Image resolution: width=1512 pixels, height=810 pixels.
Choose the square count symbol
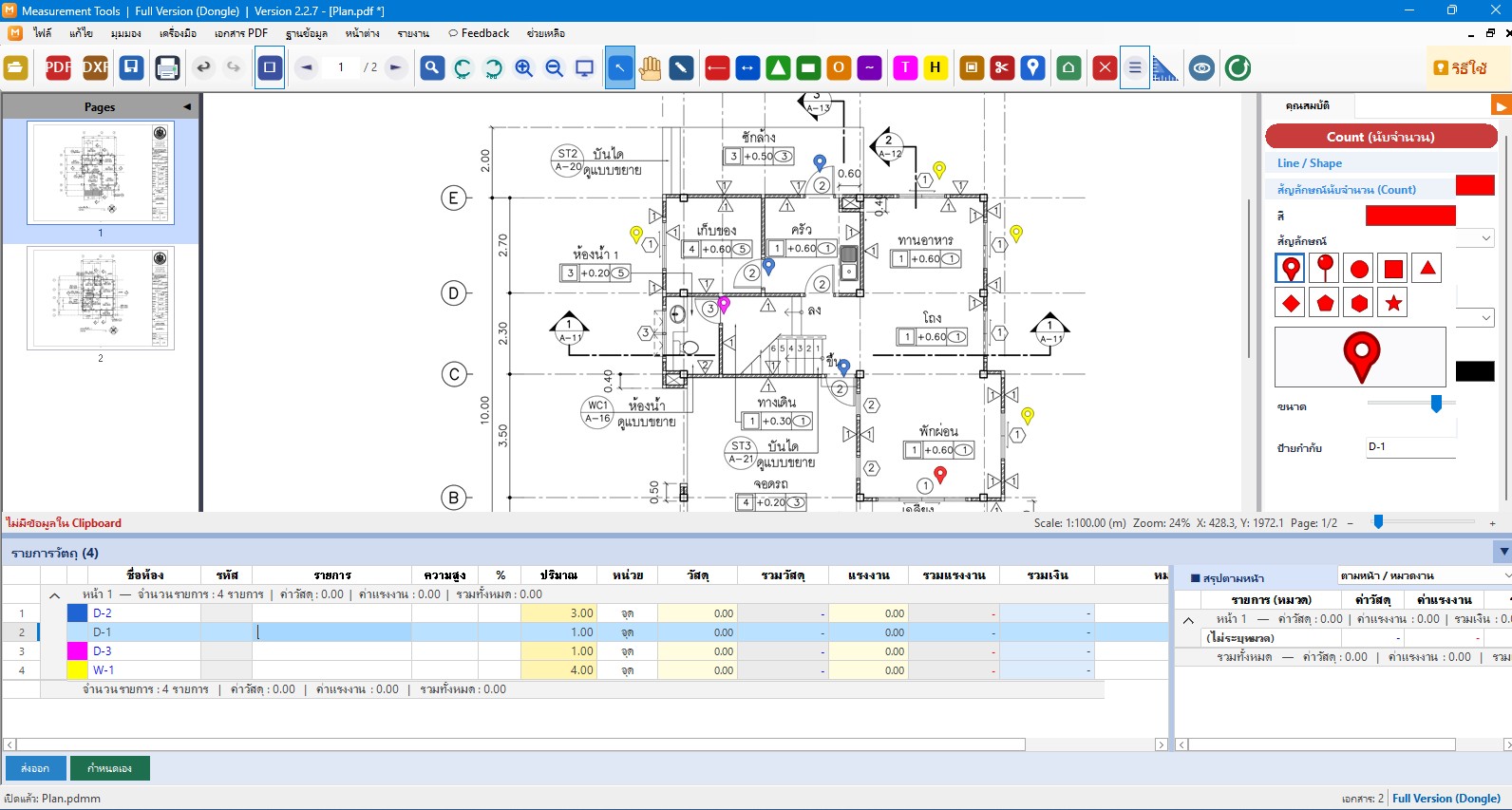[x=1393, y=269]
